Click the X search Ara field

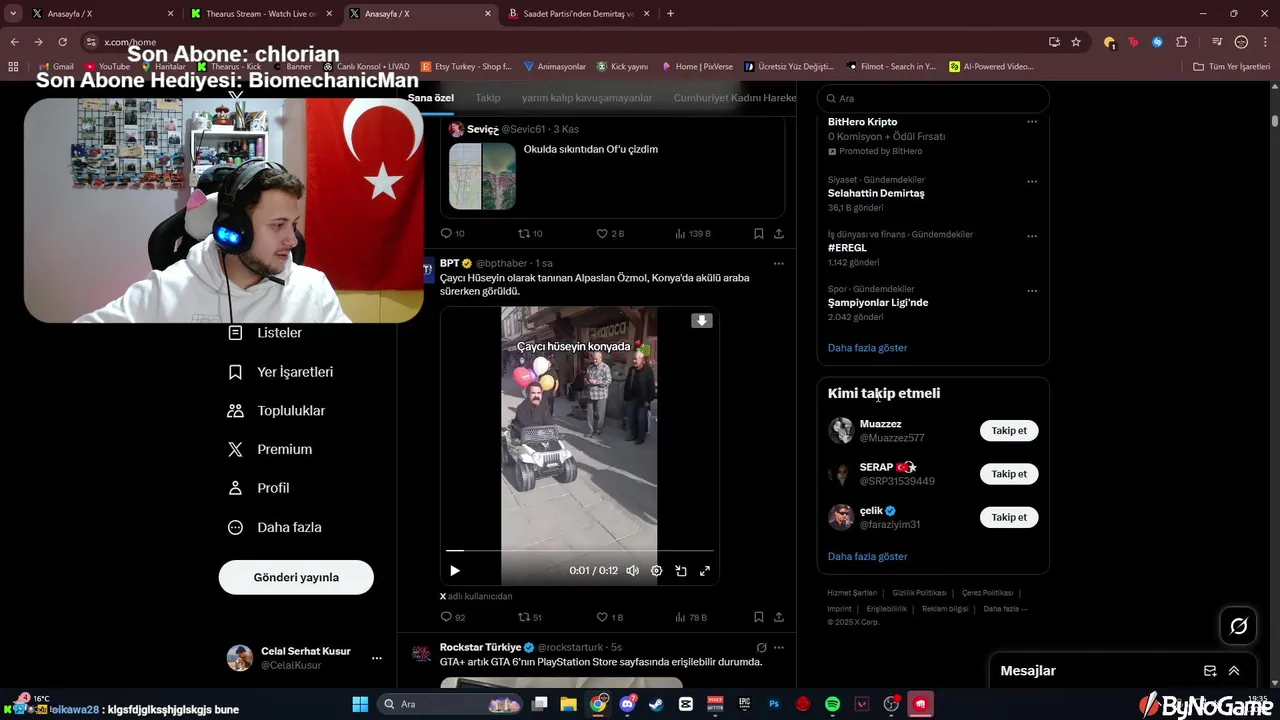[933, 98]
